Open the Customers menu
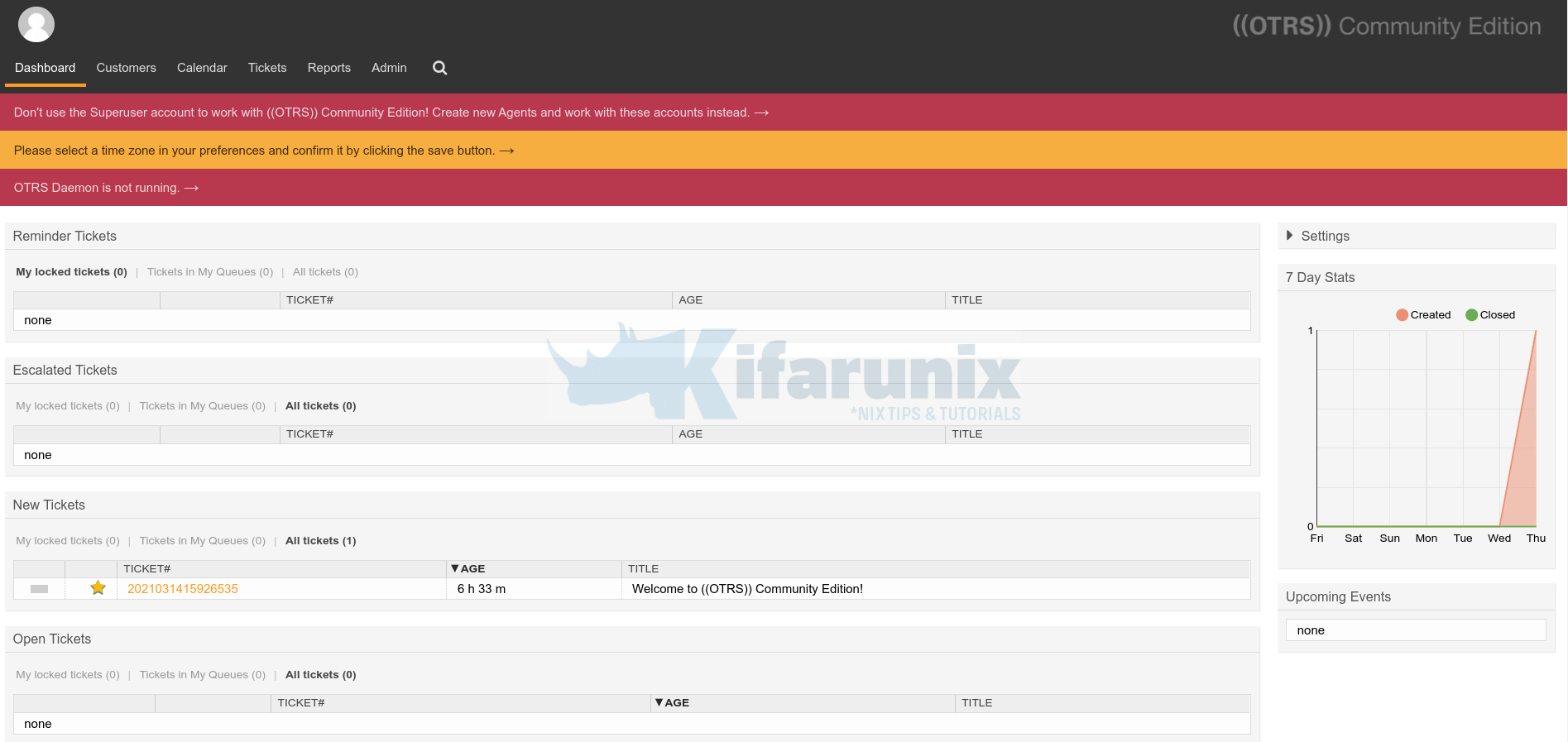 (126, 68)
